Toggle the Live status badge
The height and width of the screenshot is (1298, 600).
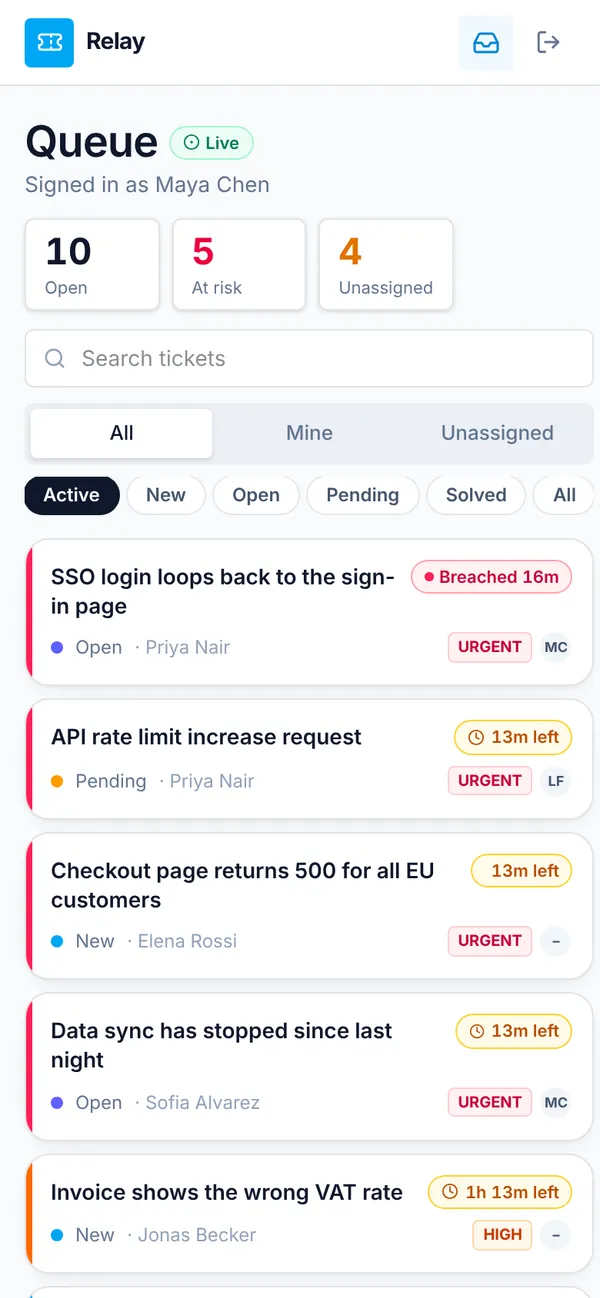[x=212, y=143]
